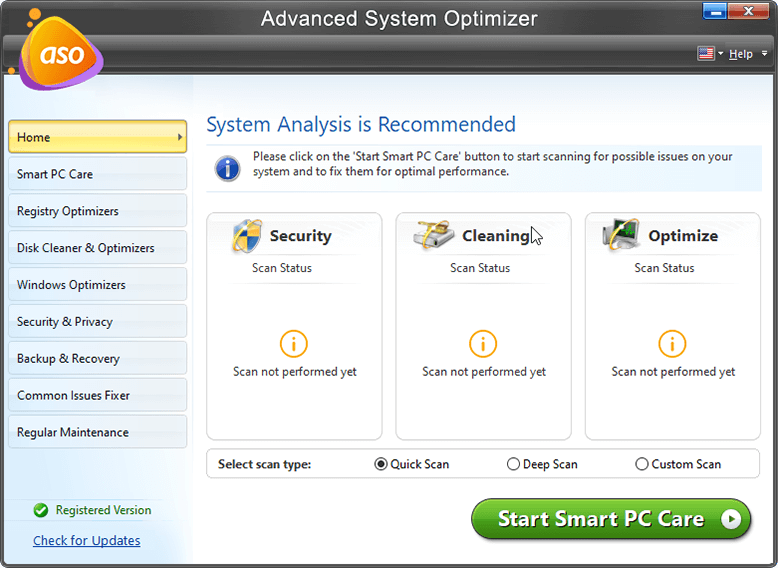Go to Registry Optimizers section
This screenshot has width=778, height=568.
click(x=97, y=211)
